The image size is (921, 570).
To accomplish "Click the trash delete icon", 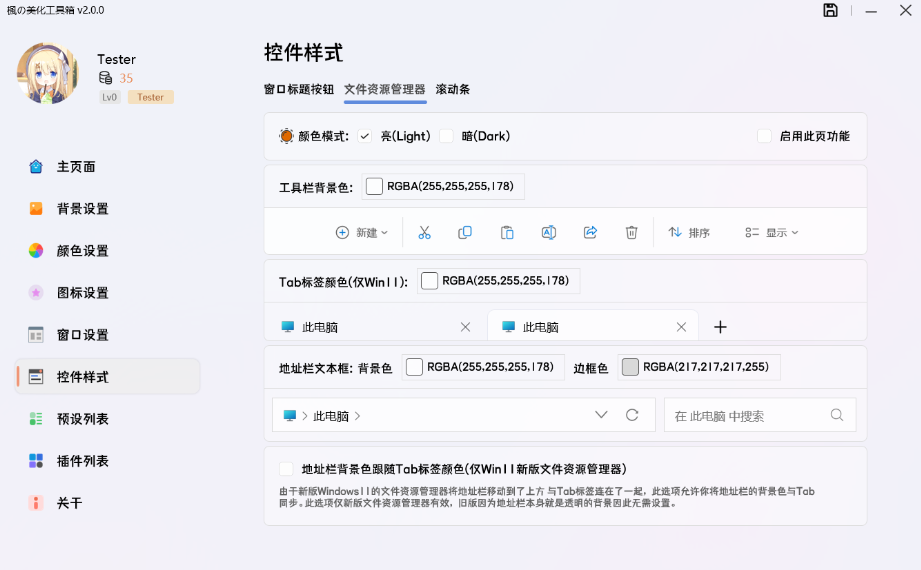I will (x=631, y=232).
